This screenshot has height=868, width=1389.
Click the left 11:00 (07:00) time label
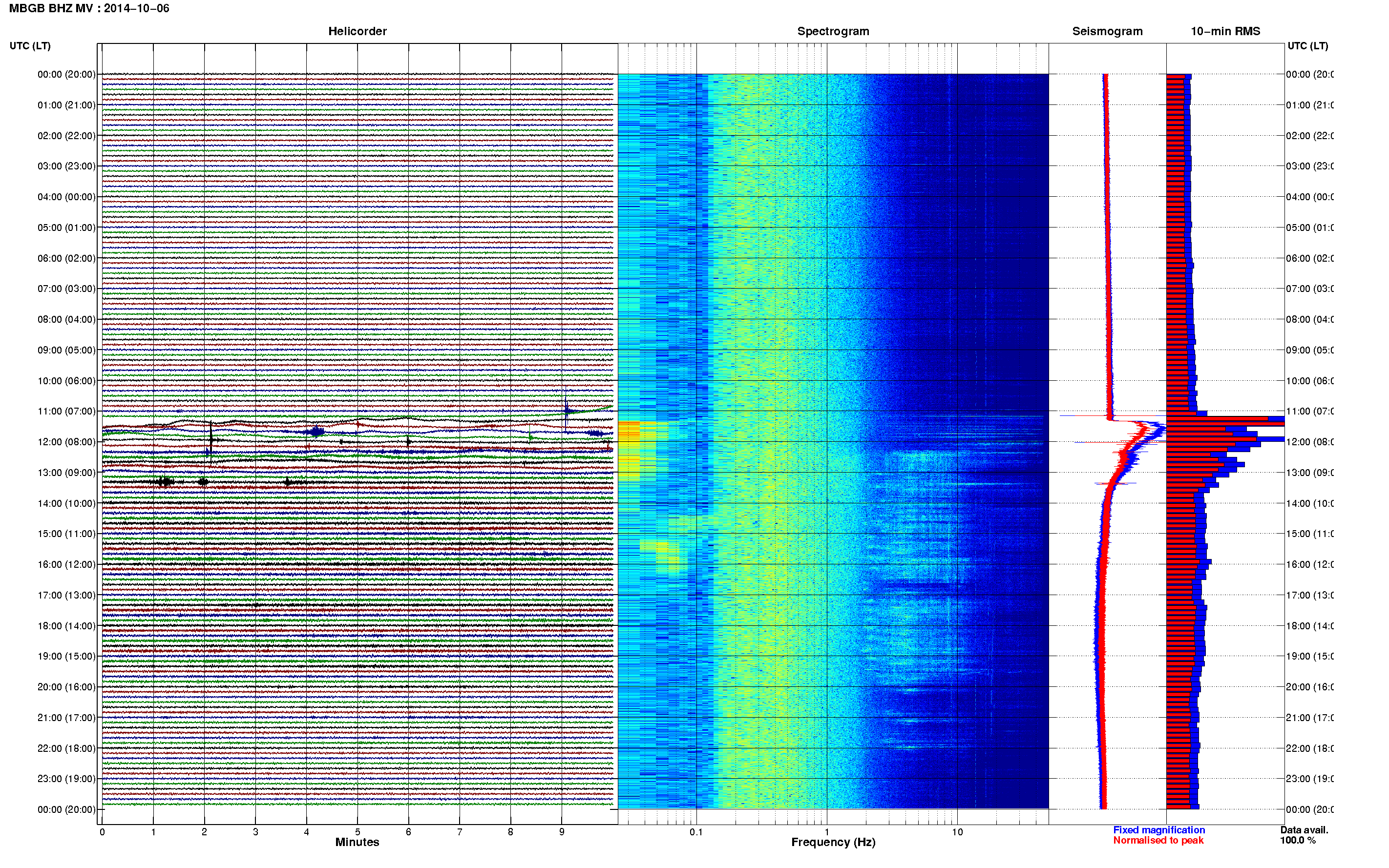(66, 412)
